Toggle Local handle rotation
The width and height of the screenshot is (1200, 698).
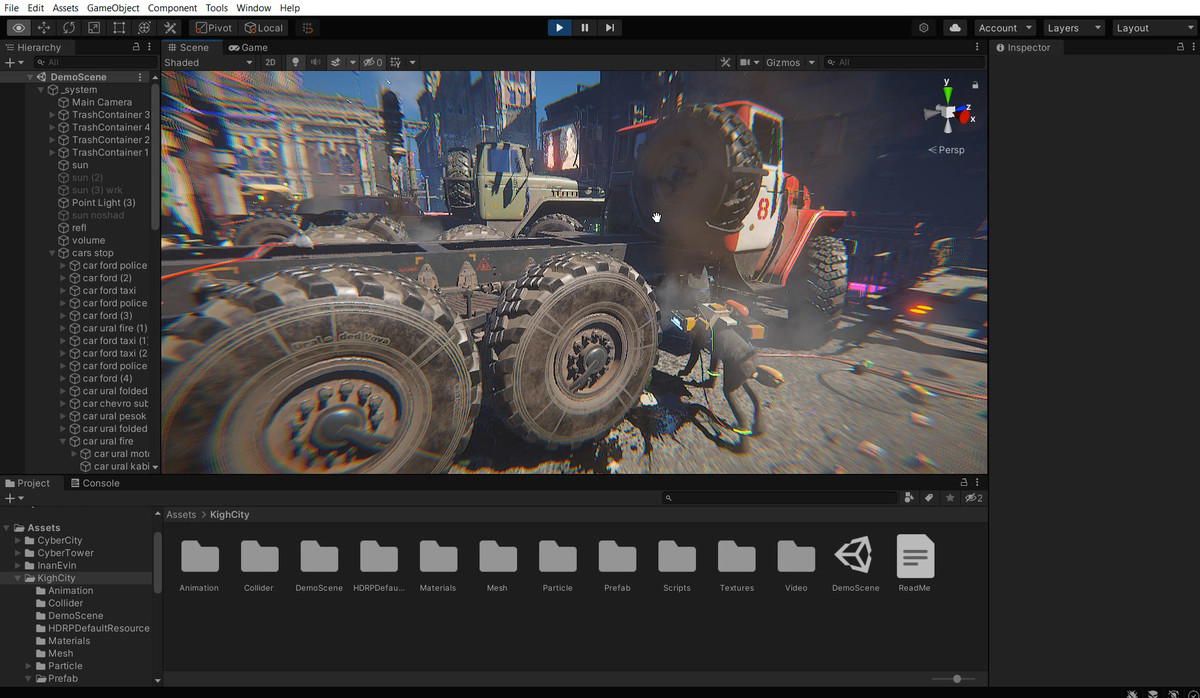[263, 28]
